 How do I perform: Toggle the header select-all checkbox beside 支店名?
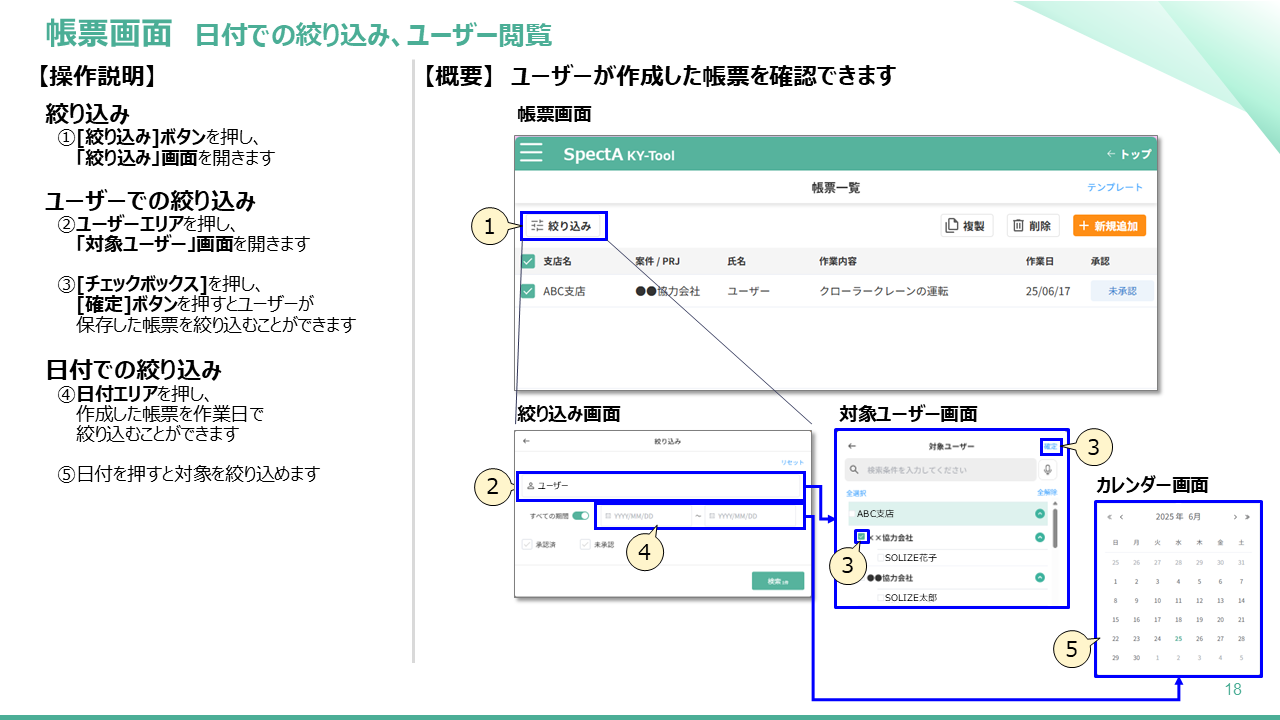click(528, 261)
